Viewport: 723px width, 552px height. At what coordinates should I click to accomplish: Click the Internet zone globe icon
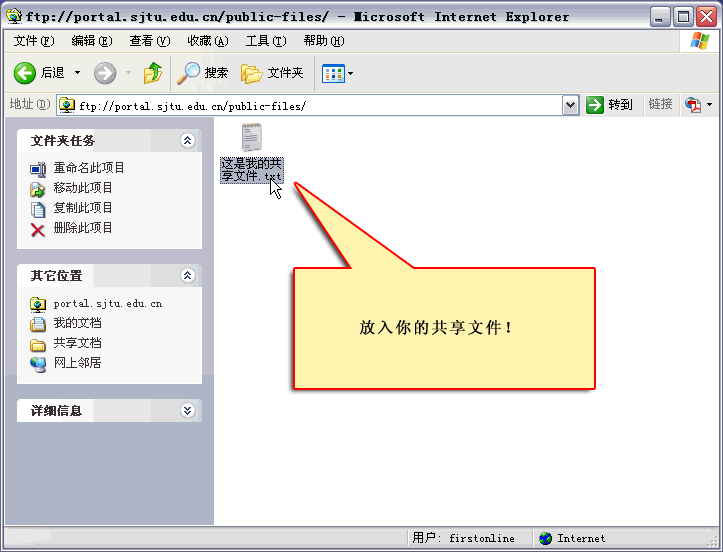pyautogui.click(x=545, y=538)
